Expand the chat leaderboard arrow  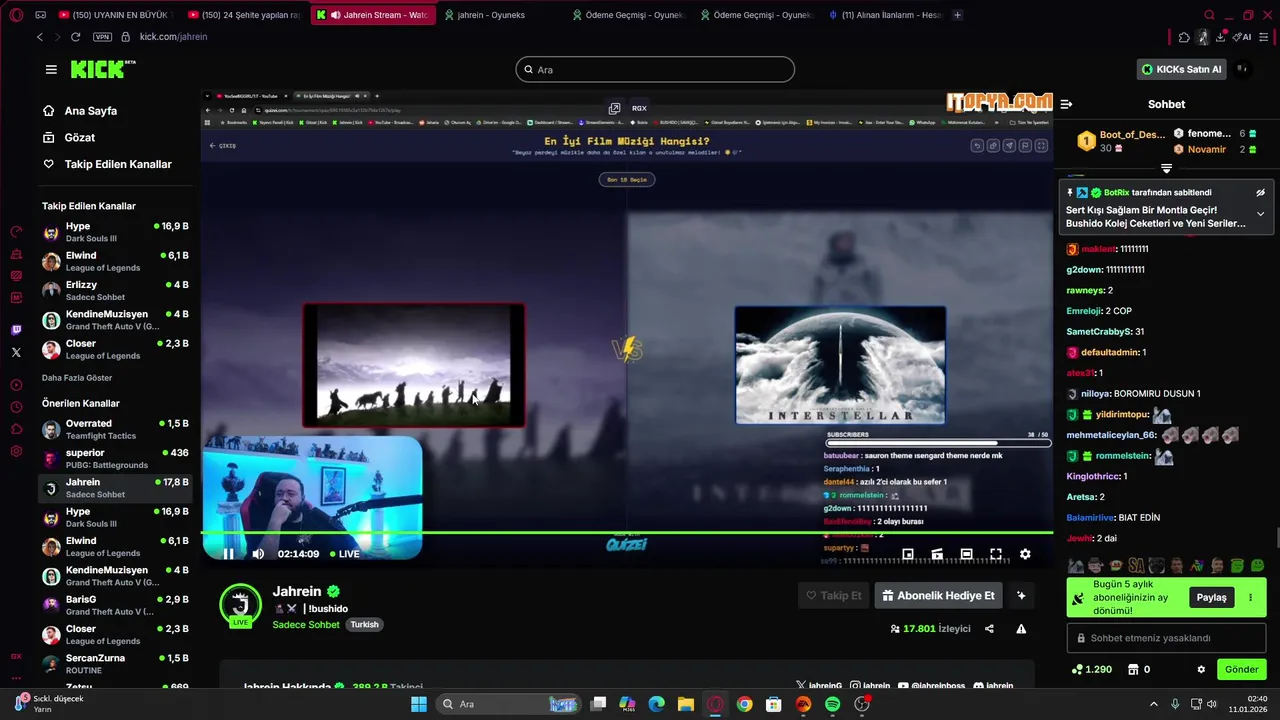tap(1166, 168)
